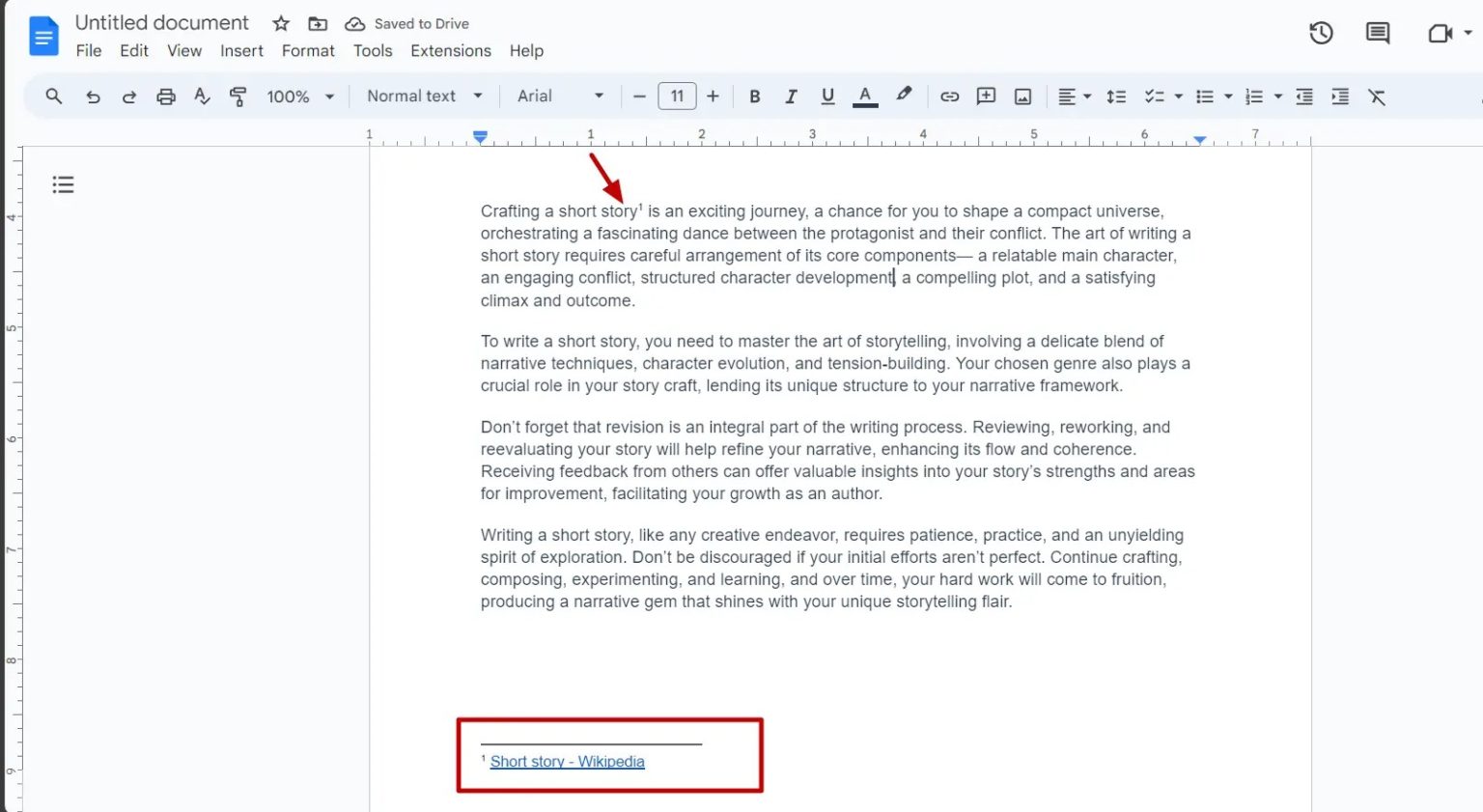Screen dimensions: 1483x812
Task: Open version history clock icon
Action: [x=1321, y=34]
